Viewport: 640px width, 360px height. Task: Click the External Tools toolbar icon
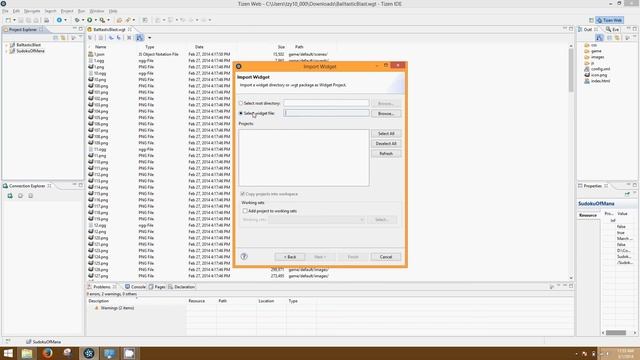click(x=102, y=20)
